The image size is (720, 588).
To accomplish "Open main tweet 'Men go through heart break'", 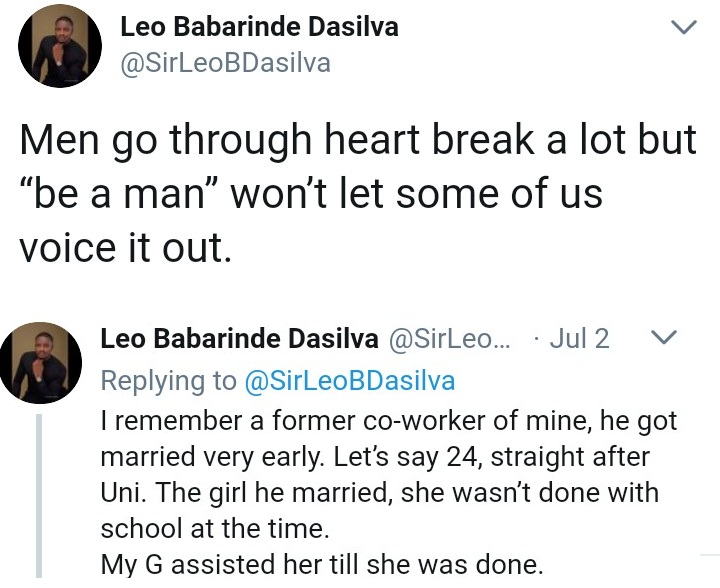I will (x=358, y=140).
